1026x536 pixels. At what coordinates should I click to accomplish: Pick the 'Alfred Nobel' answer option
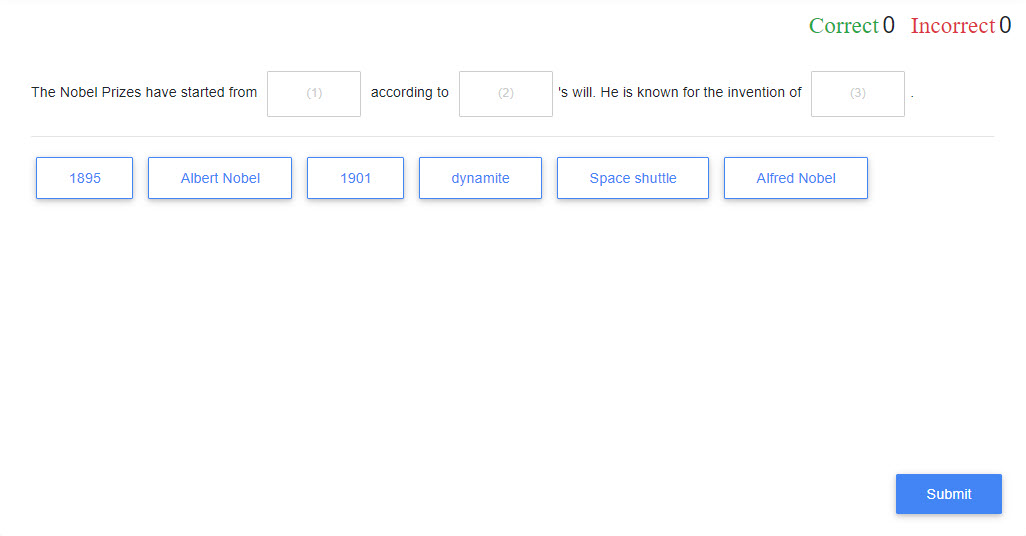[x=796, y=178]
